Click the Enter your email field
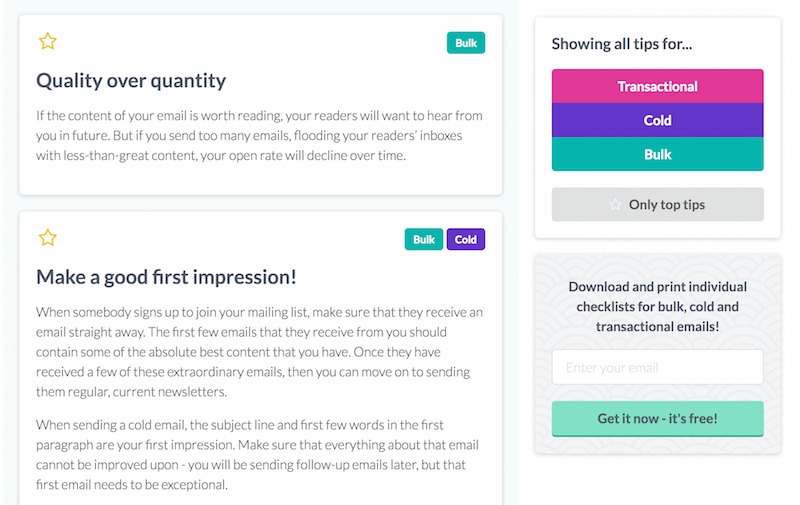Screen dimensions: 800x505 point(657,367)
